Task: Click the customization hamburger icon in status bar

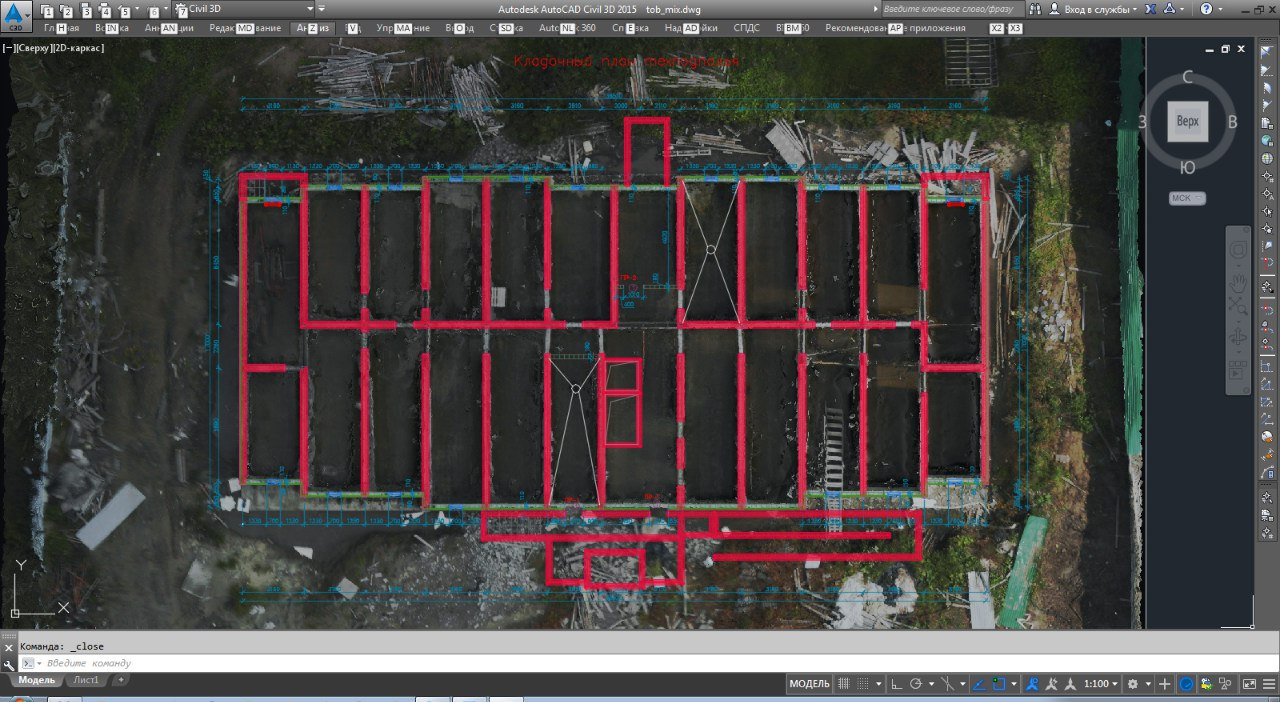Action: click(x=1268, y=684)
